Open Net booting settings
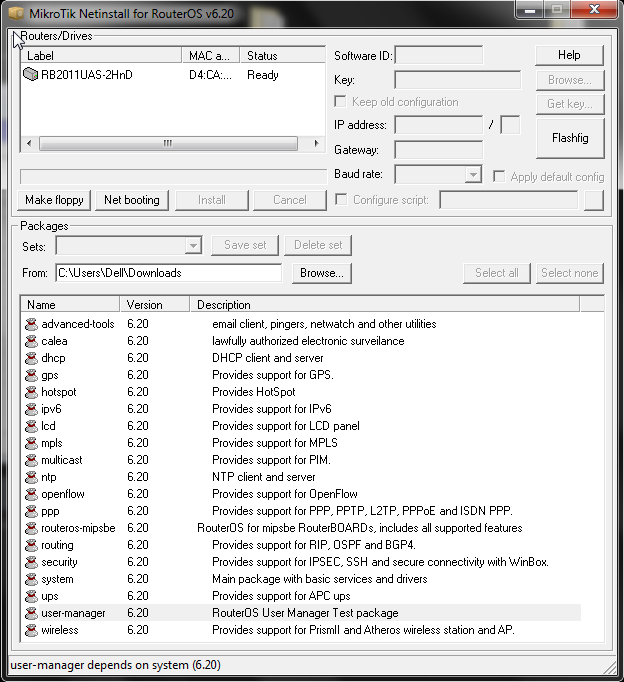 (x=132, y=200)
